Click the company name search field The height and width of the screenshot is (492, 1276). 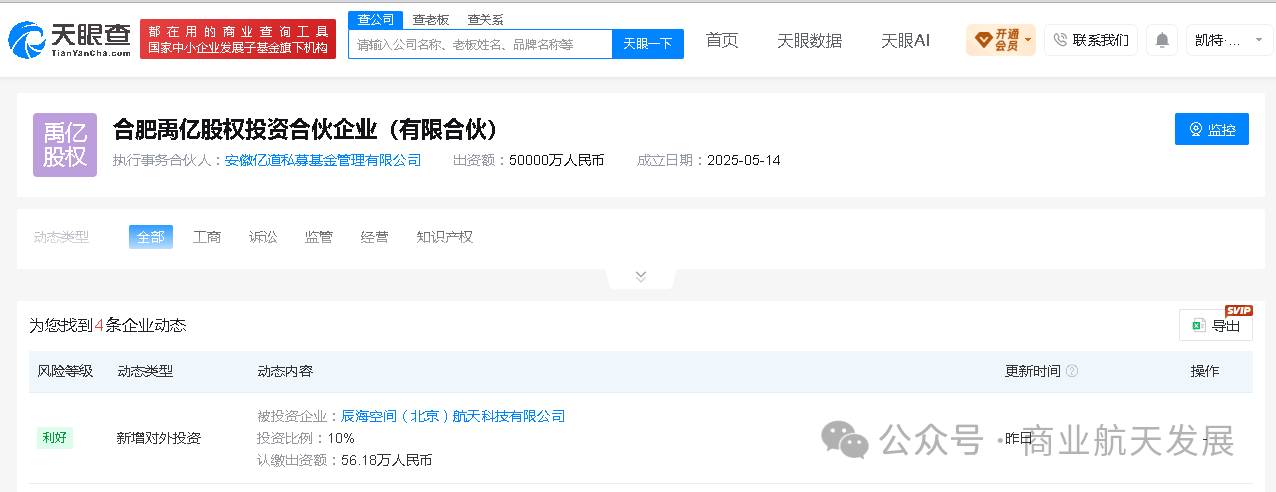480,44
